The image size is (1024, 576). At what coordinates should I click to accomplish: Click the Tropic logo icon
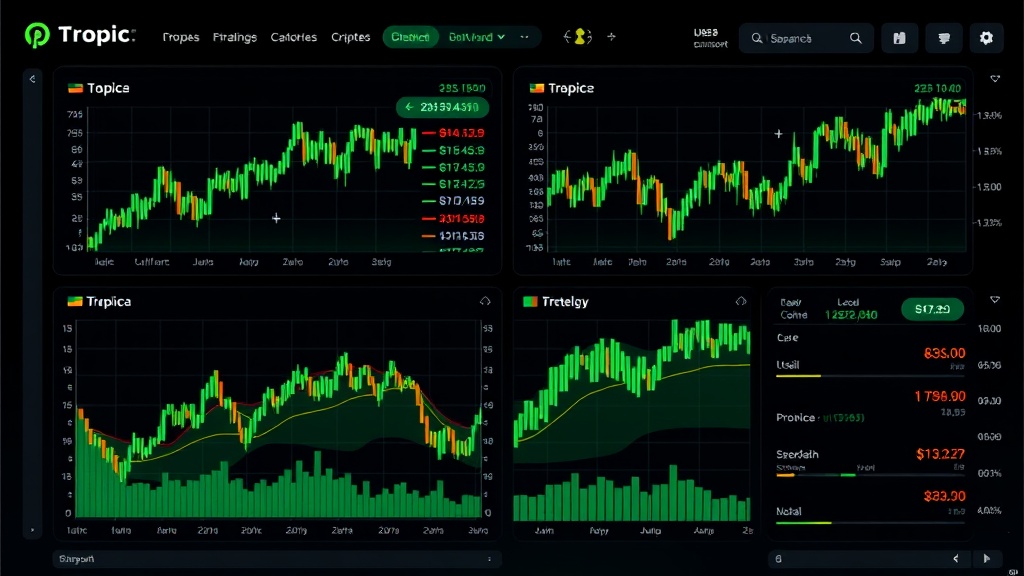click(x=37, y=35)
